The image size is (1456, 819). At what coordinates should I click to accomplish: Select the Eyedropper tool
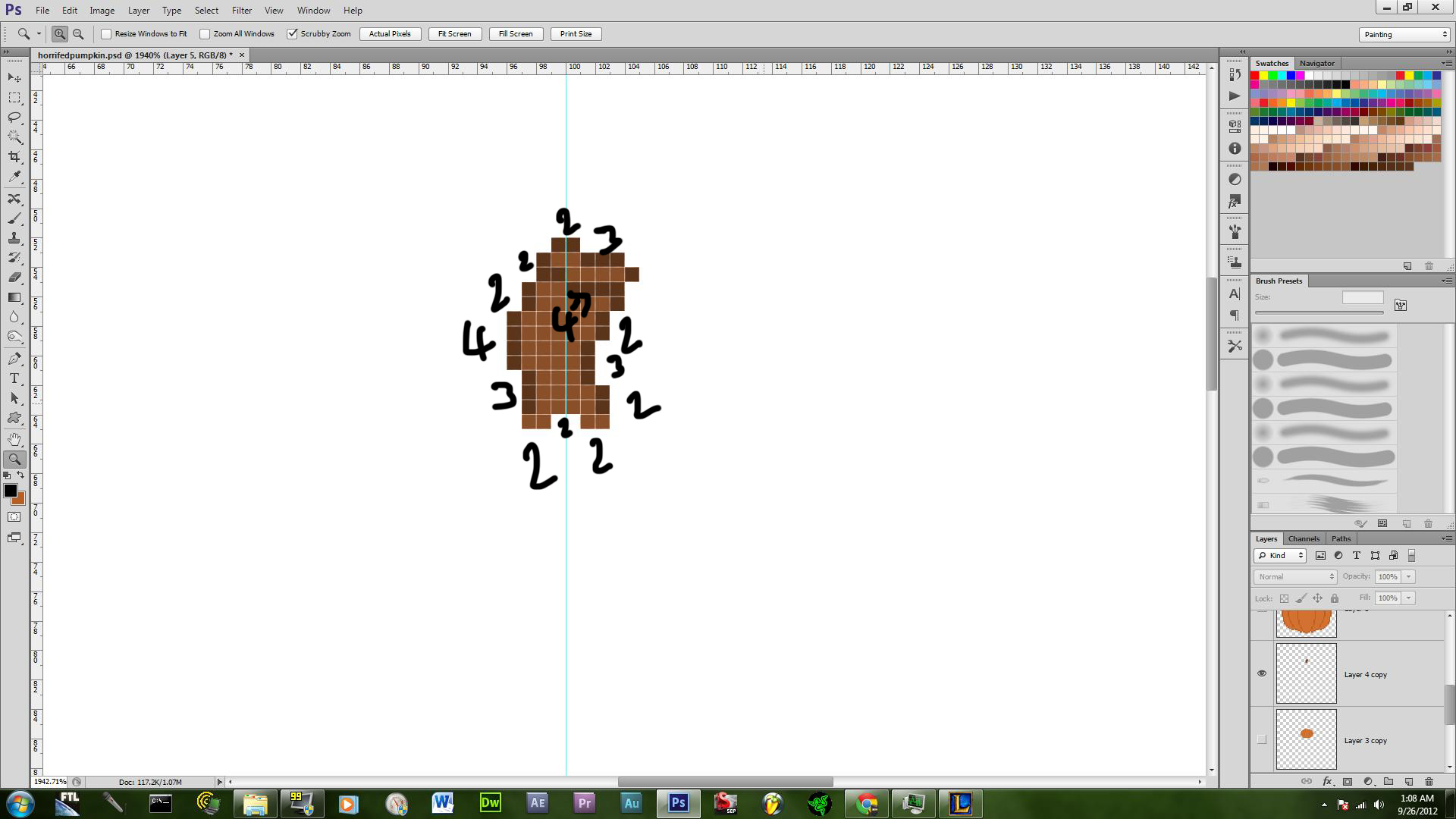pyautogui.click(x=14, y=176)
